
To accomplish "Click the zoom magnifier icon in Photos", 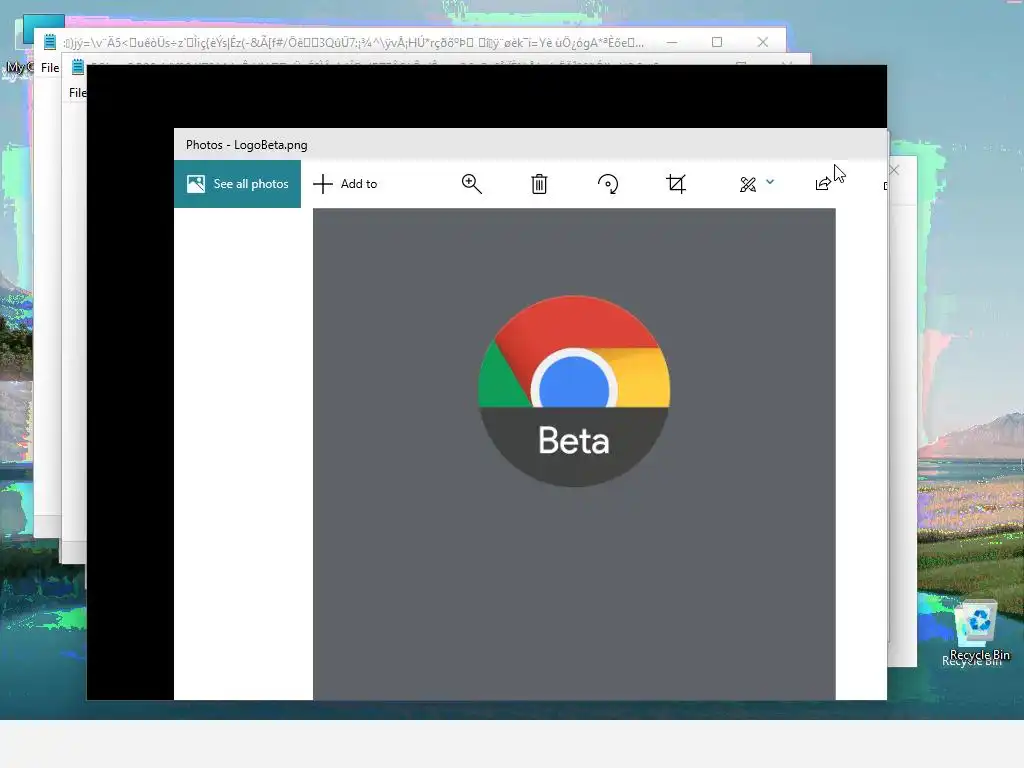I will pos(472,184).
